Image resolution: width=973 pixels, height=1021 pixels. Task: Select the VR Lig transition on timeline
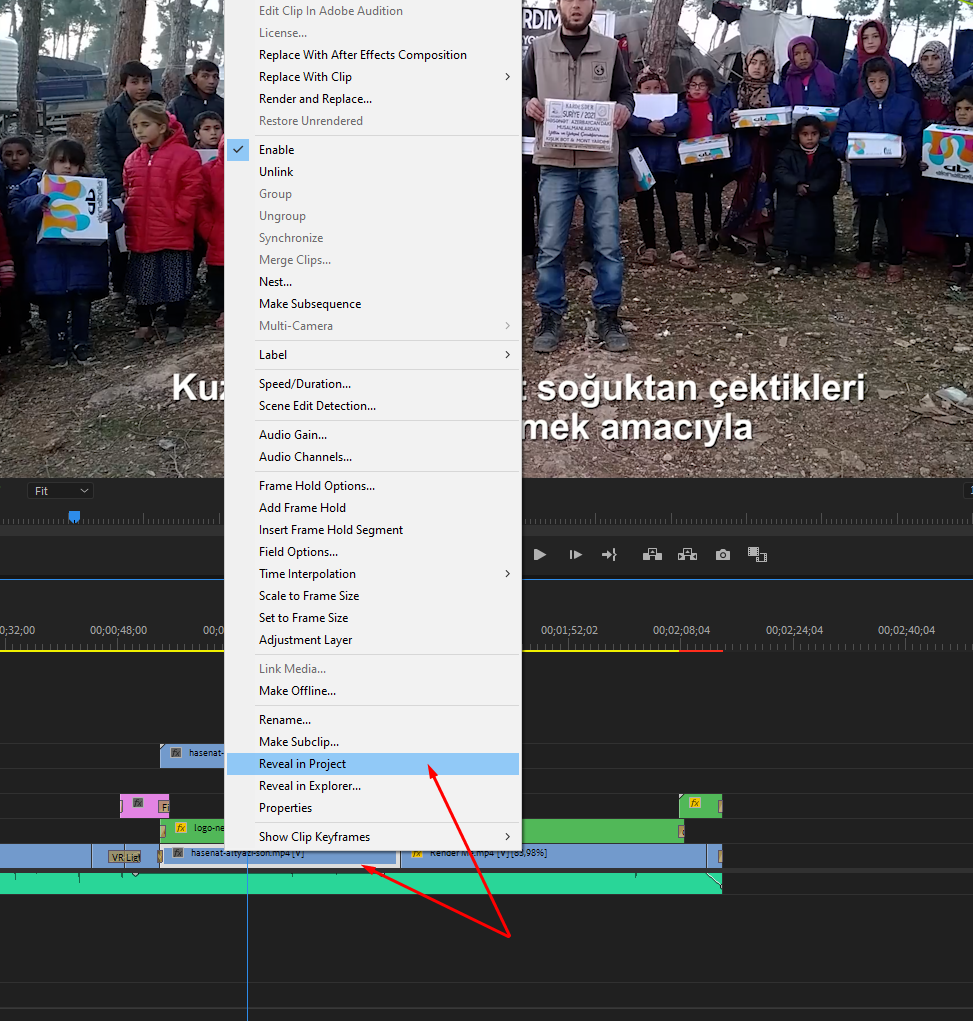coord(125,857)
